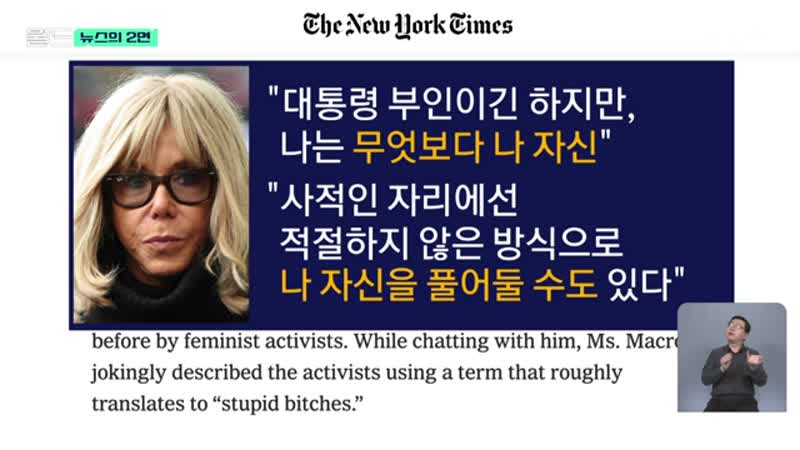Select the yellow text 무엇보다 나 자신
The width and height of the screenshot is (800, 450).
(x=475, y=147)
